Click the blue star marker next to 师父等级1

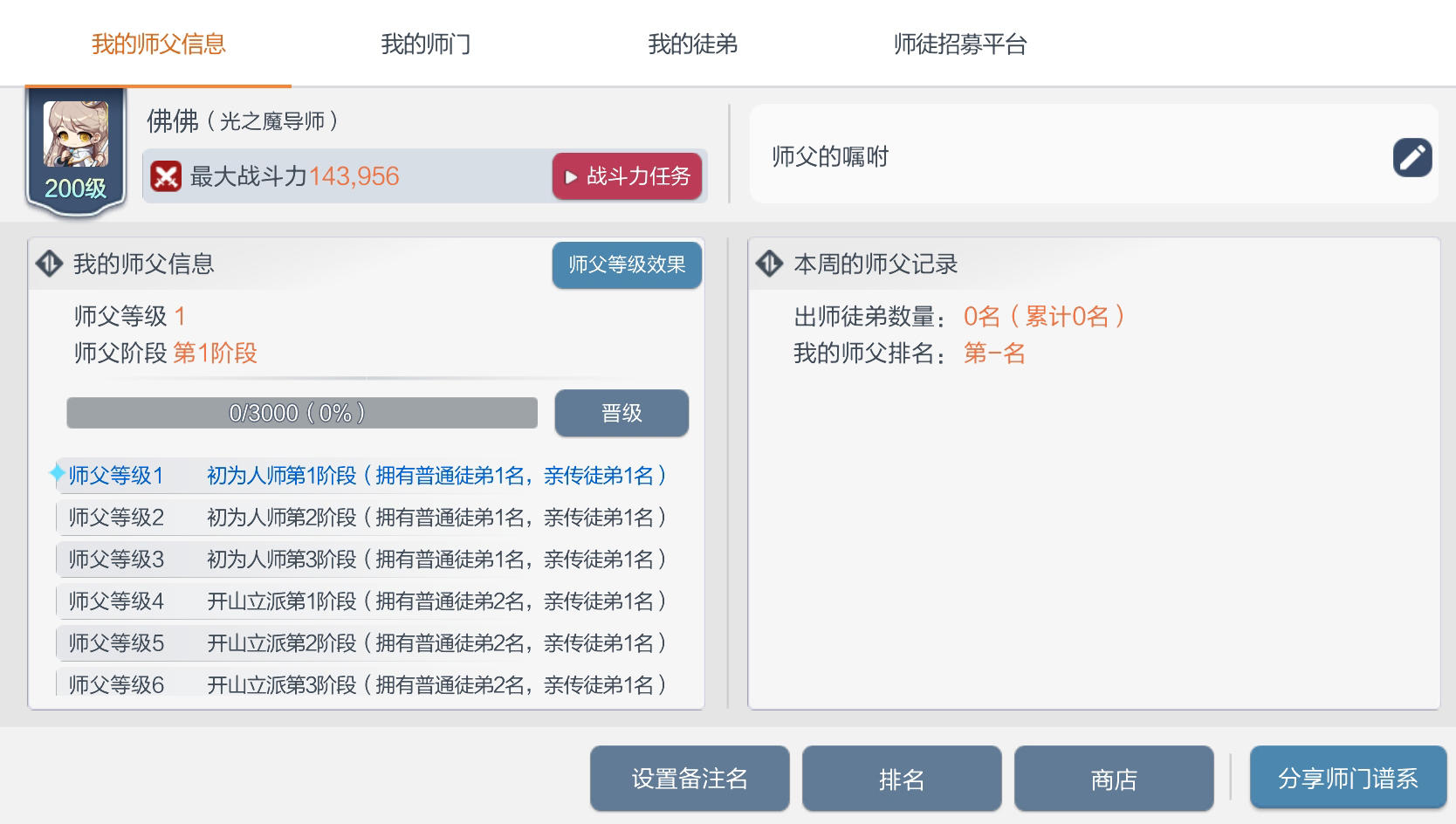[x=57, y=474]
